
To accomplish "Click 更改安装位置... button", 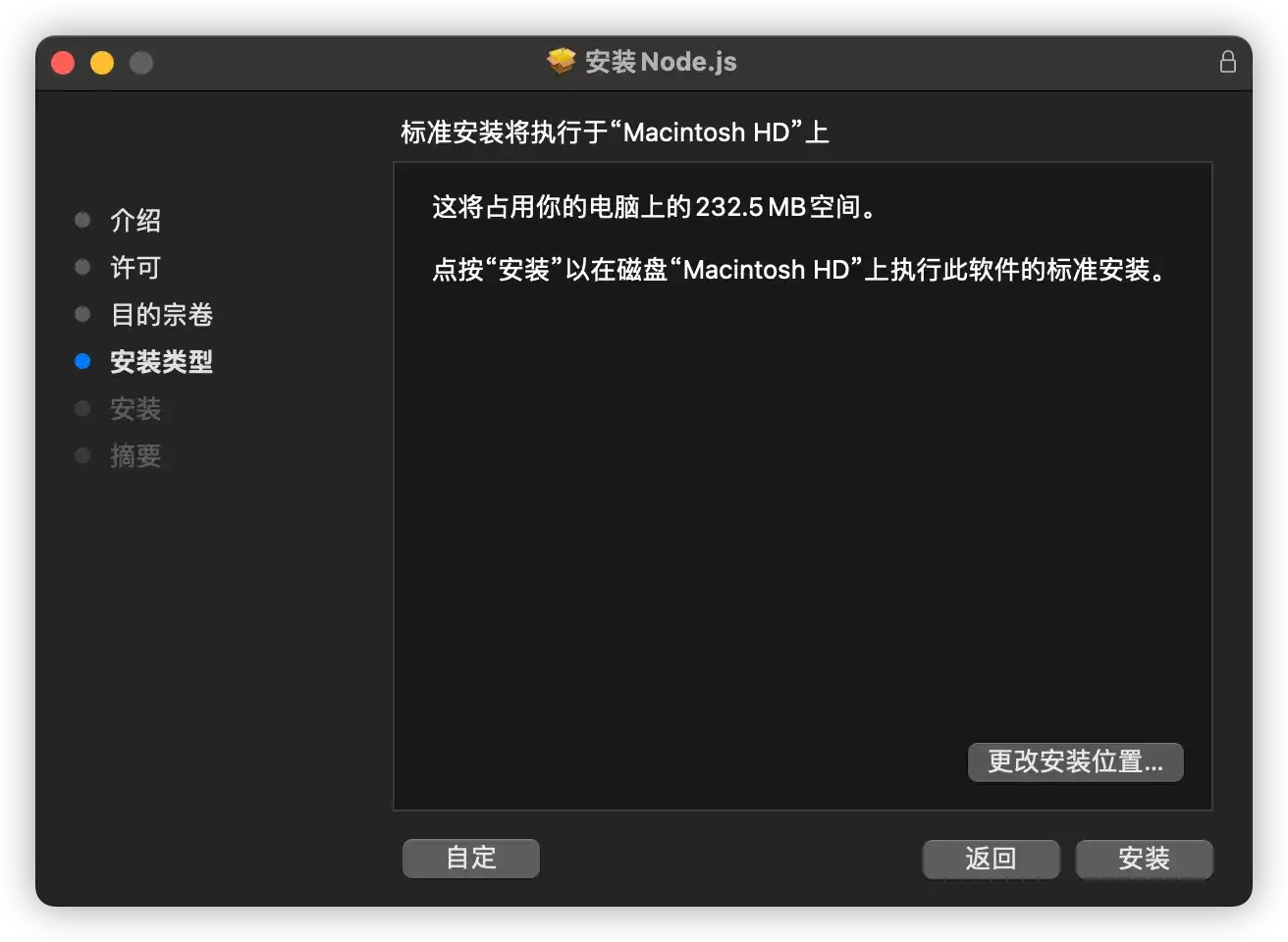I will 1076,761.
